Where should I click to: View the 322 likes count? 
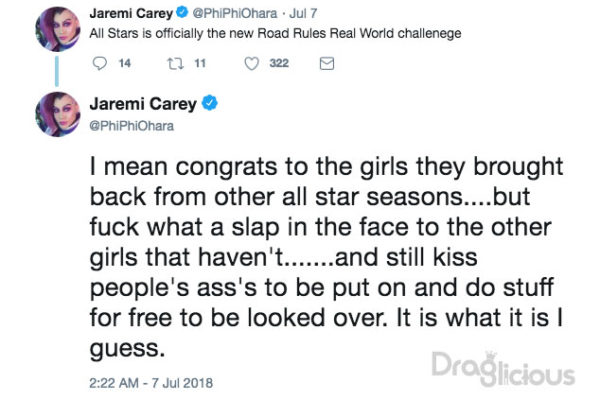coord(279,63)
